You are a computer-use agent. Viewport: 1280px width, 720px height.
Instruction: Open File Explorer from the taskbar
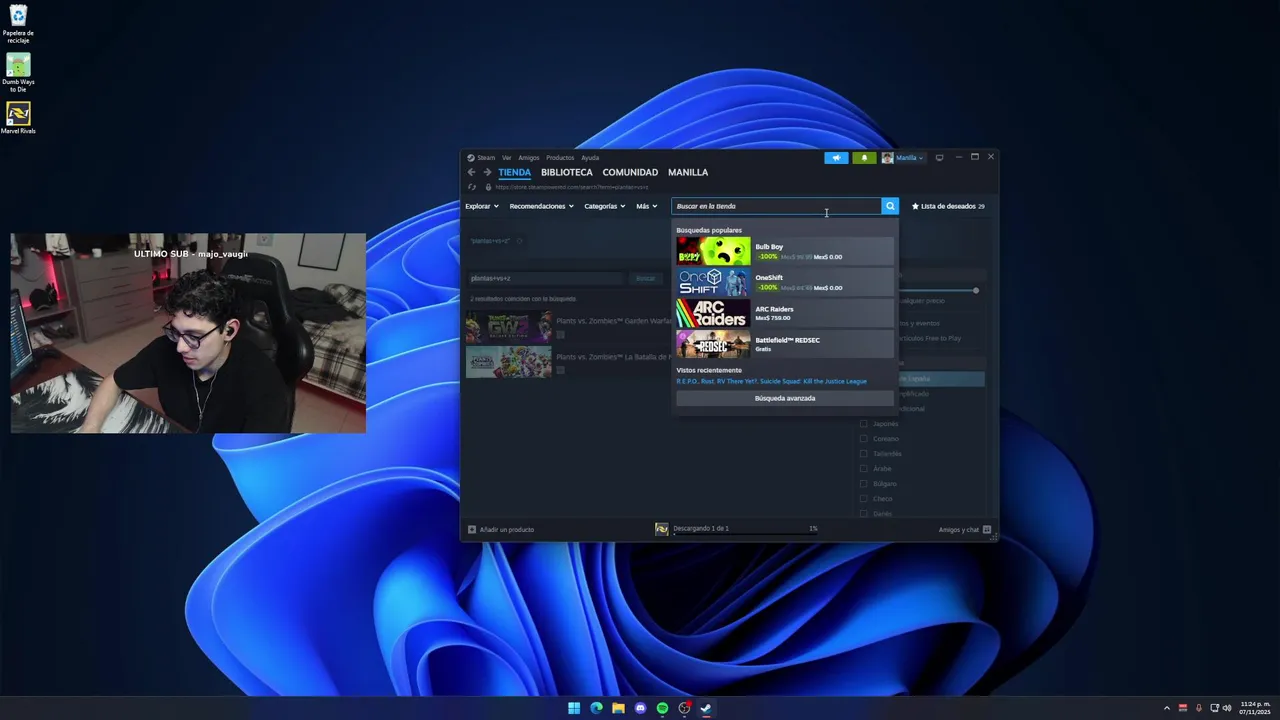618,708
